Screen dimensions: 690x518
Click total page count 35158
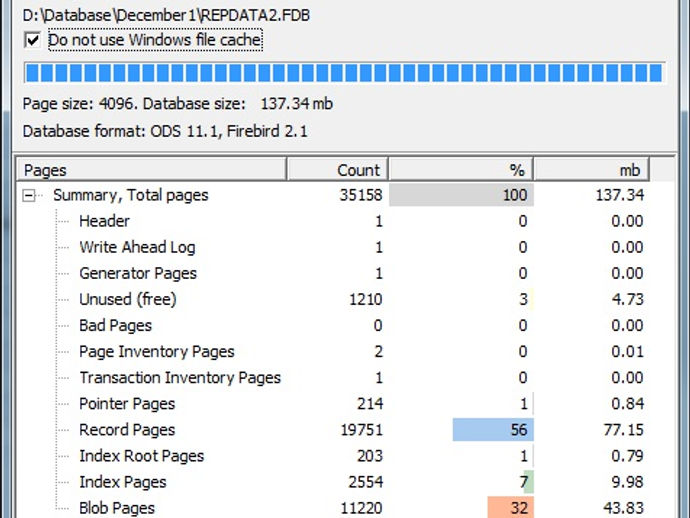coord(361,195)
